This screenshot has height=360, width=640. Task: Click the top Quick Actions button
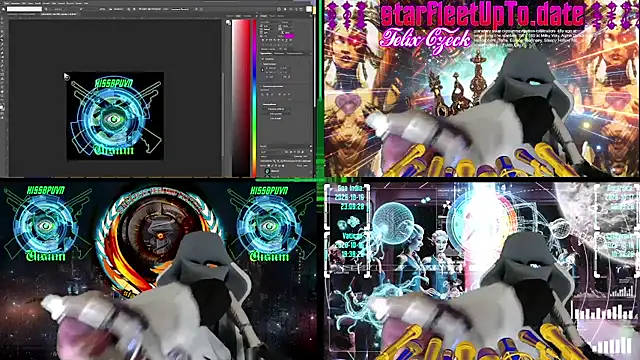(x=276, y=109)
